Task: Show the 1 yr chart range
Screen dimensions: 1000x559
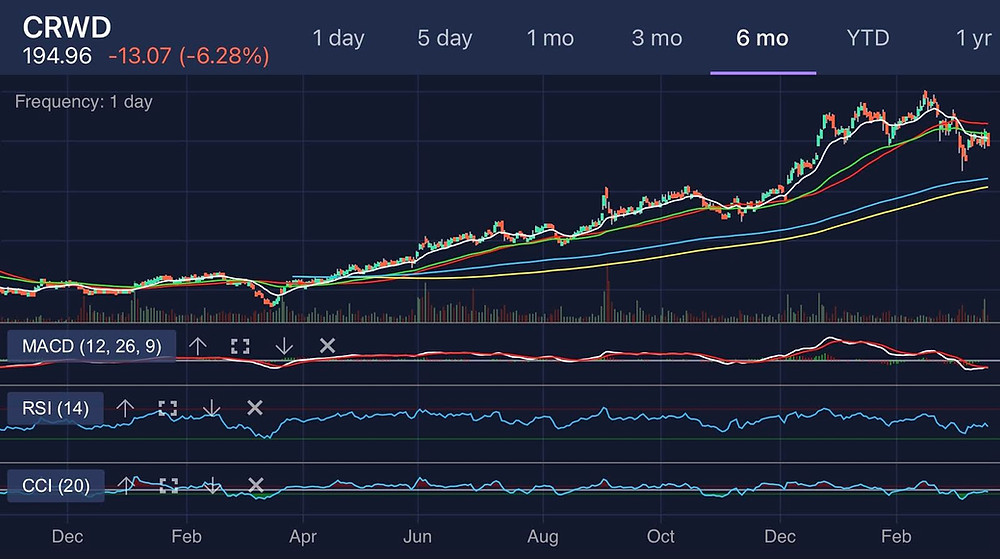Action: tap(974, 38)
